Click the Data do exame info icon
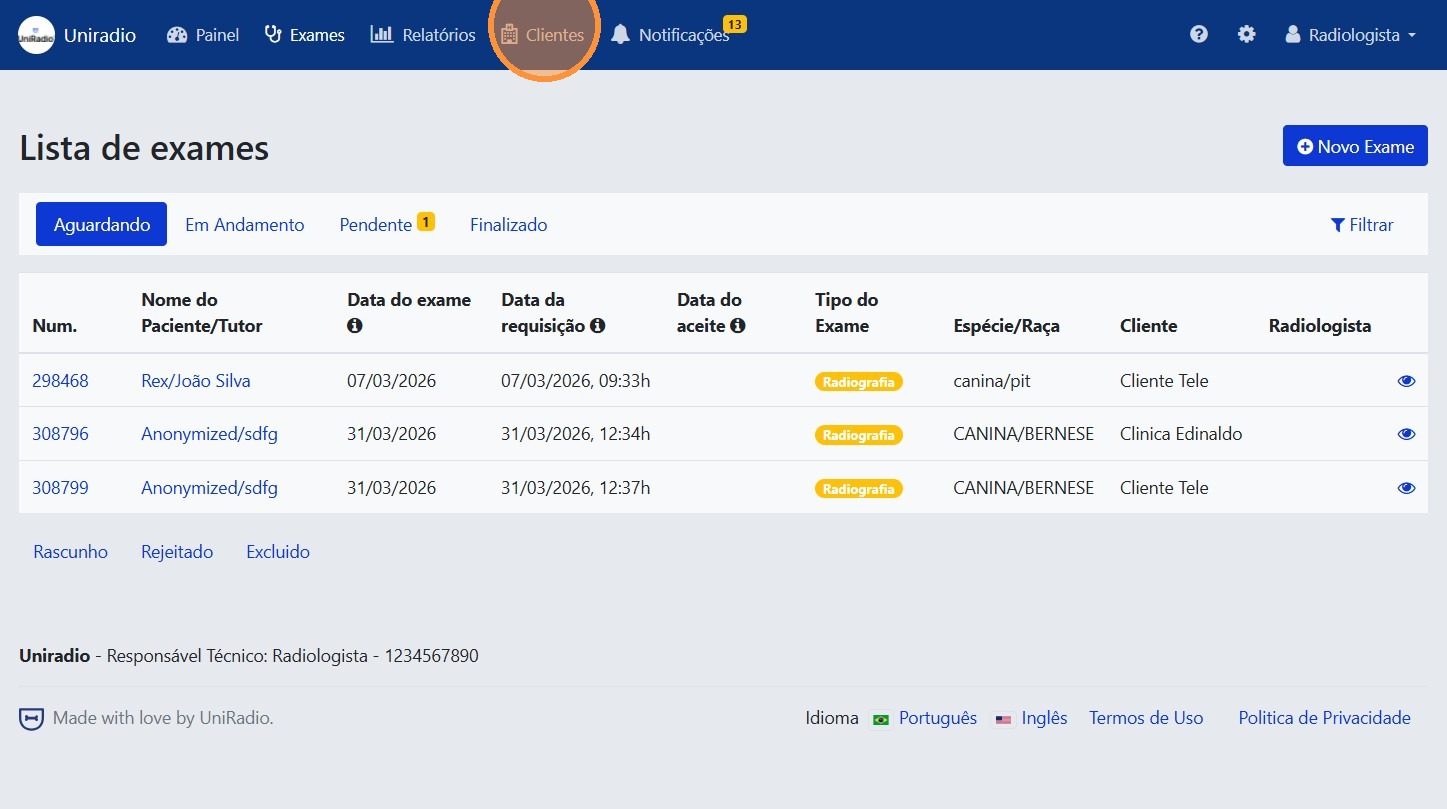This screenshot has width=1447, height=809. pos(353,325)
